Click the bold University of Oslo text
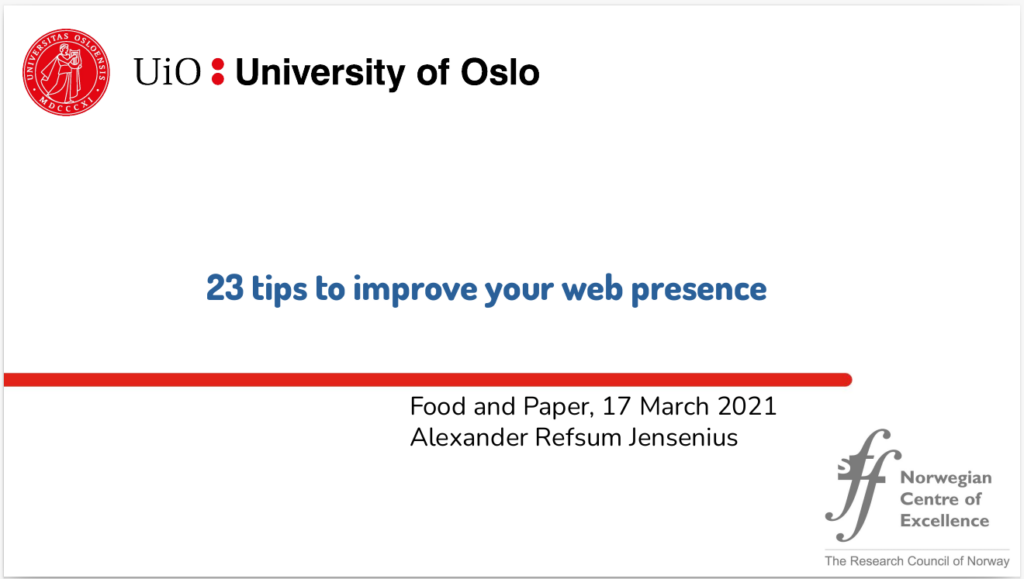 (x=387, y=72)
